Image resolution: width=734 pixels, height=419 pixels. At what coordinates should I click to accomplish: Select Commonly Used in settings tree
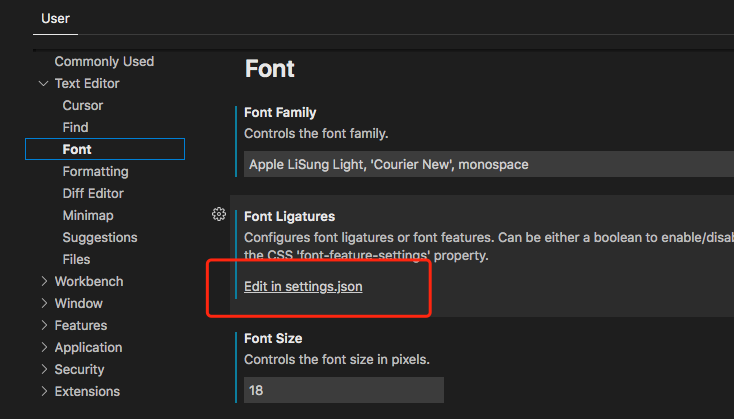[104, 62]
